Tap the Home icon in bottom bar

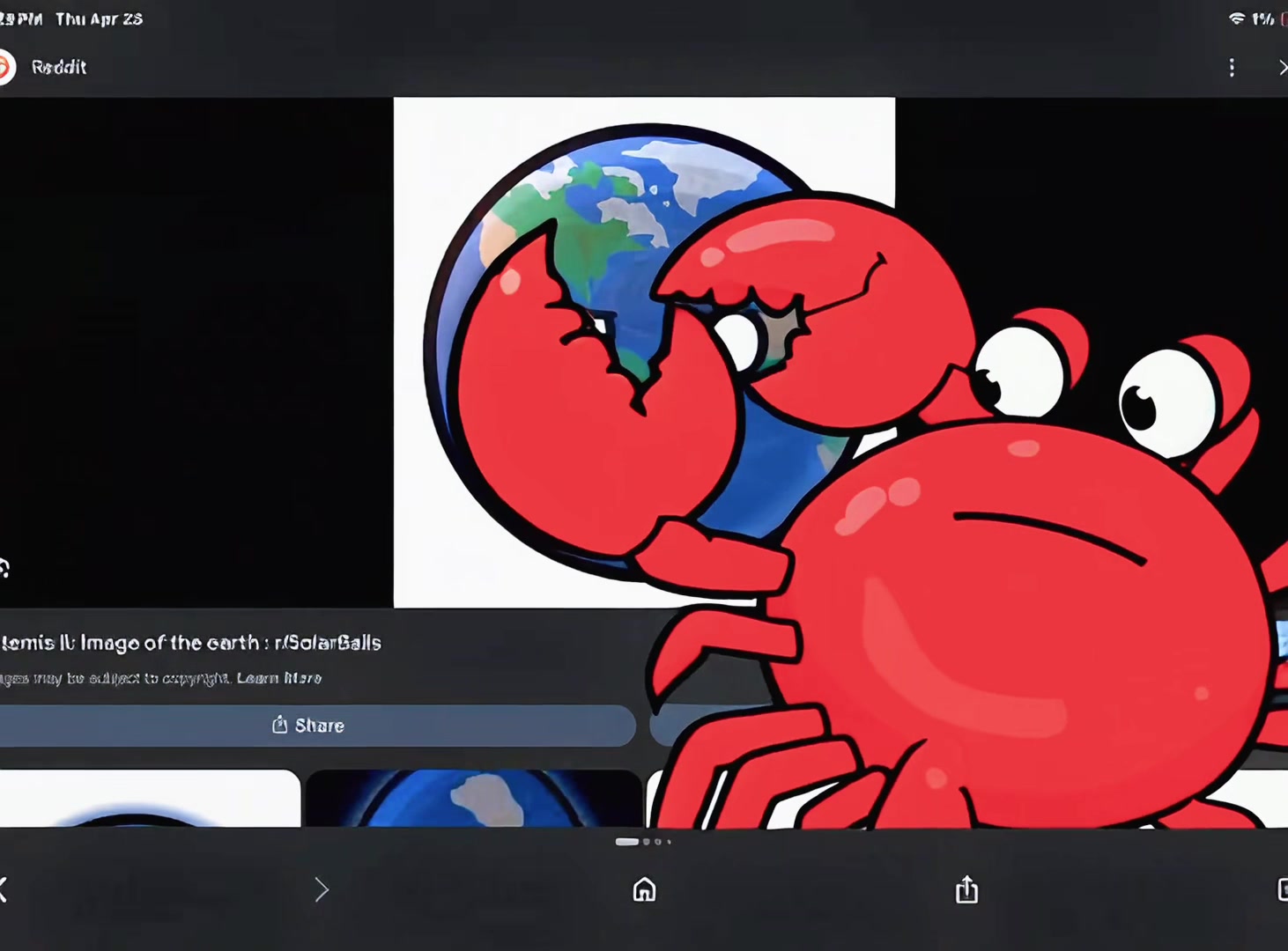[x=644, y=889]
